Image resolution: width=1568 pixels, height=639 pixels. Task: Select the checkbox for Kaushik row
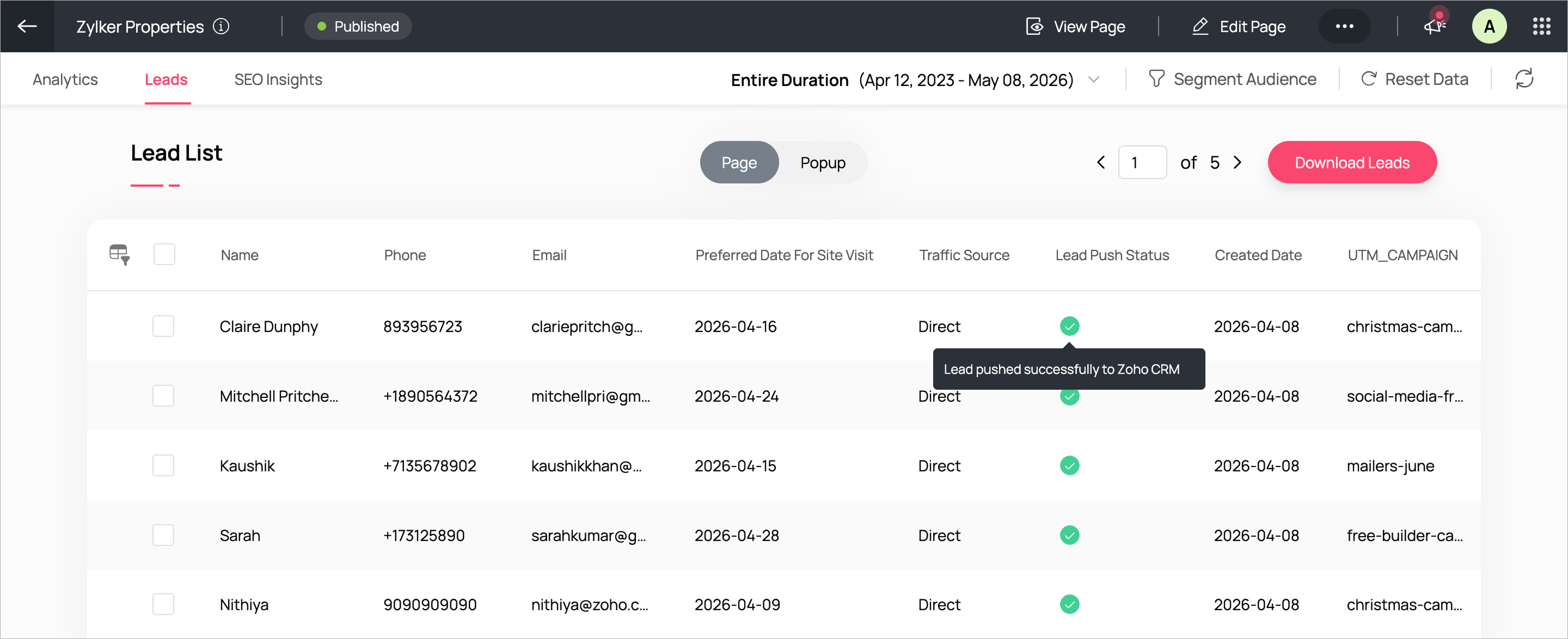pos(163,465)
